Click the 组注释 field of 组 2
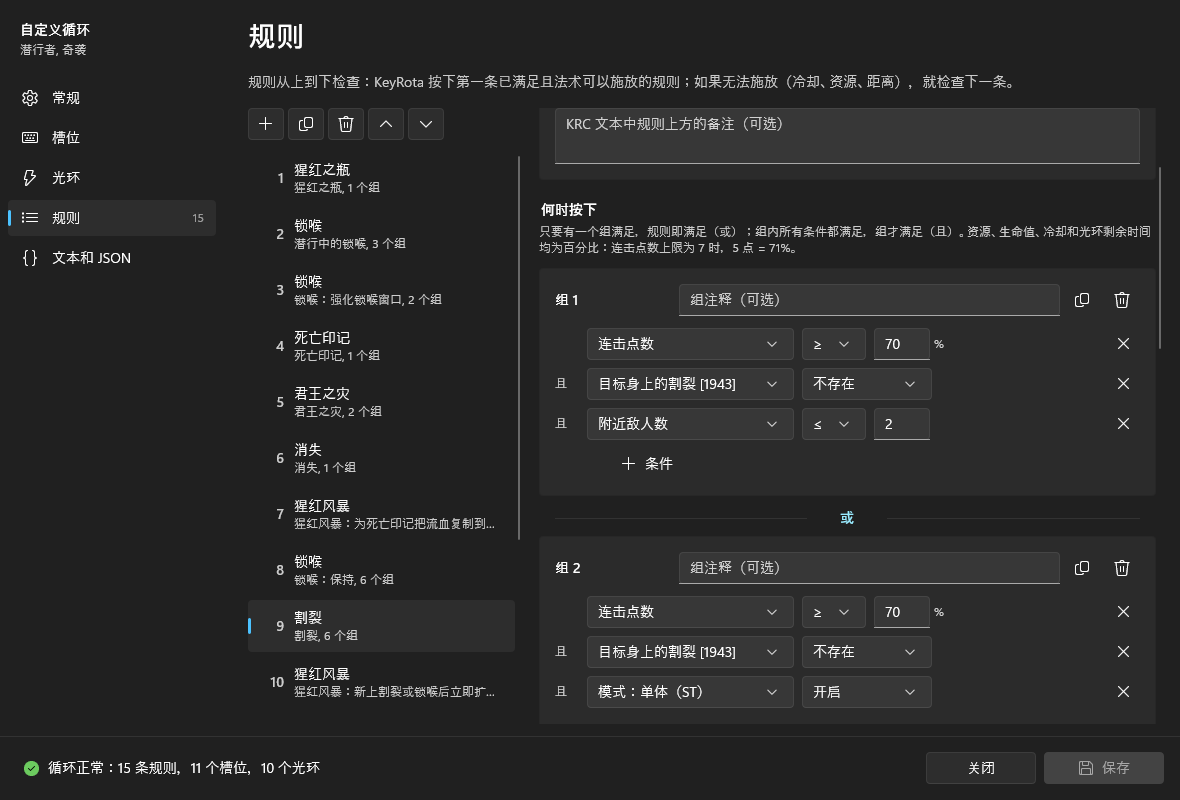 [x=868, y=568]
